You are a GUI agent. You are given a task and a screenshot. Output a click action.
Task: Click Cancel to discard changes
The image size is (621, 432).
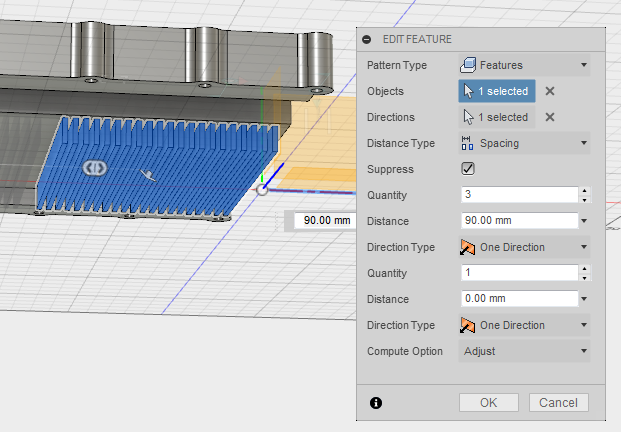[558, 403]
